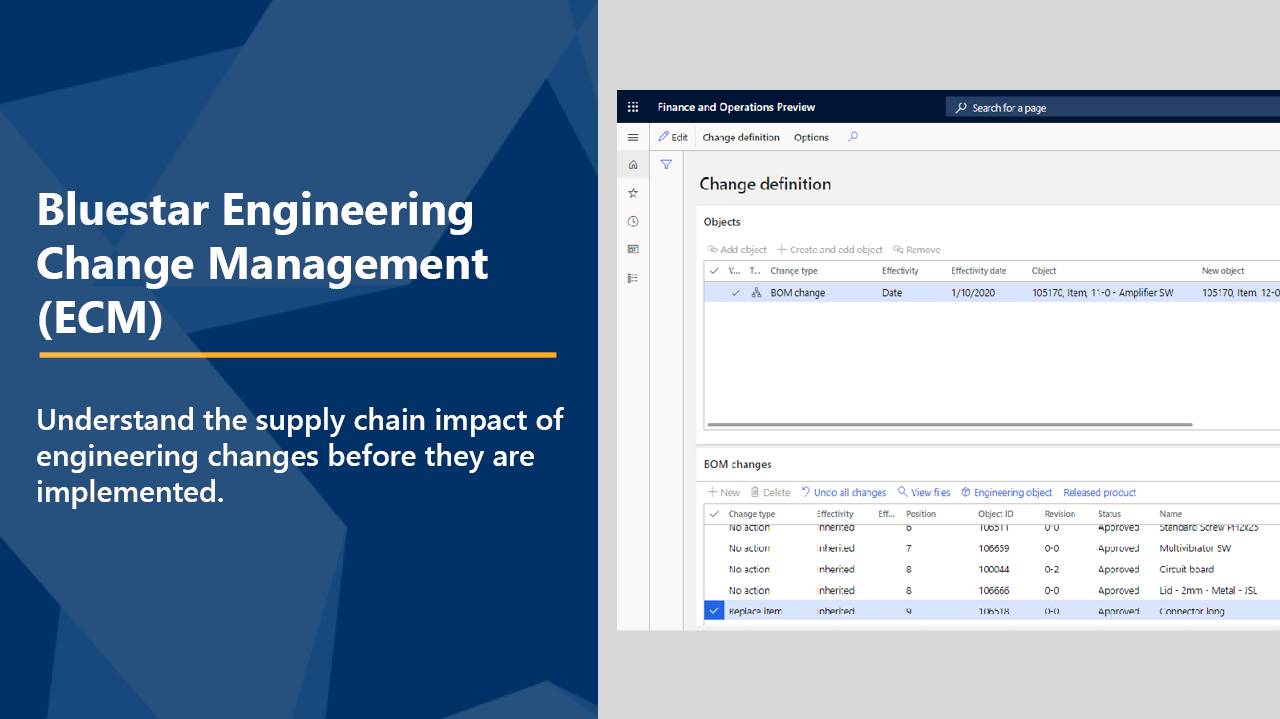Toggle the select-all checkbox in BOM changes

click(x=713, y=513)
